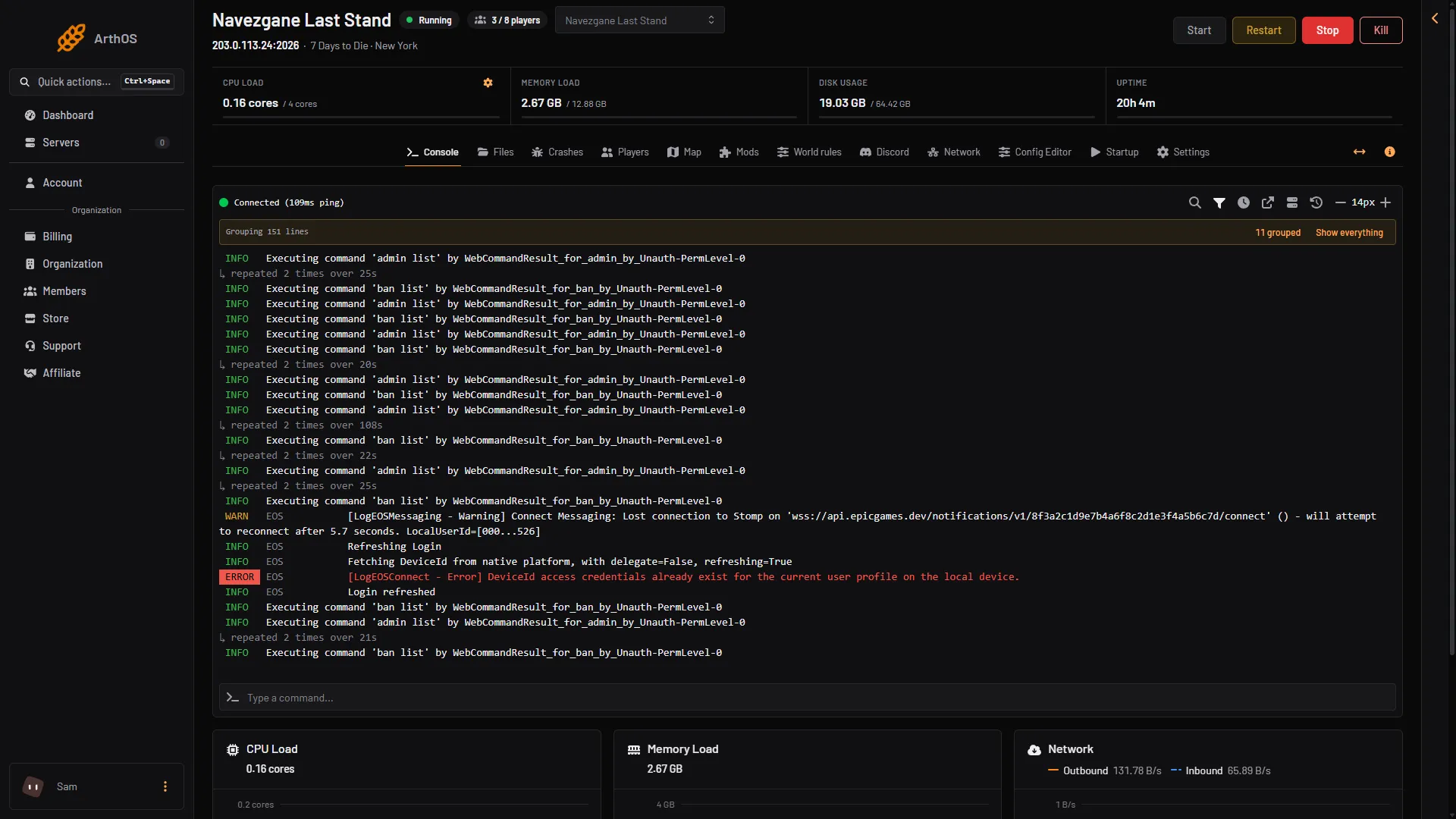
Task: Go to Mods tab
Action: tap(739, 152)
